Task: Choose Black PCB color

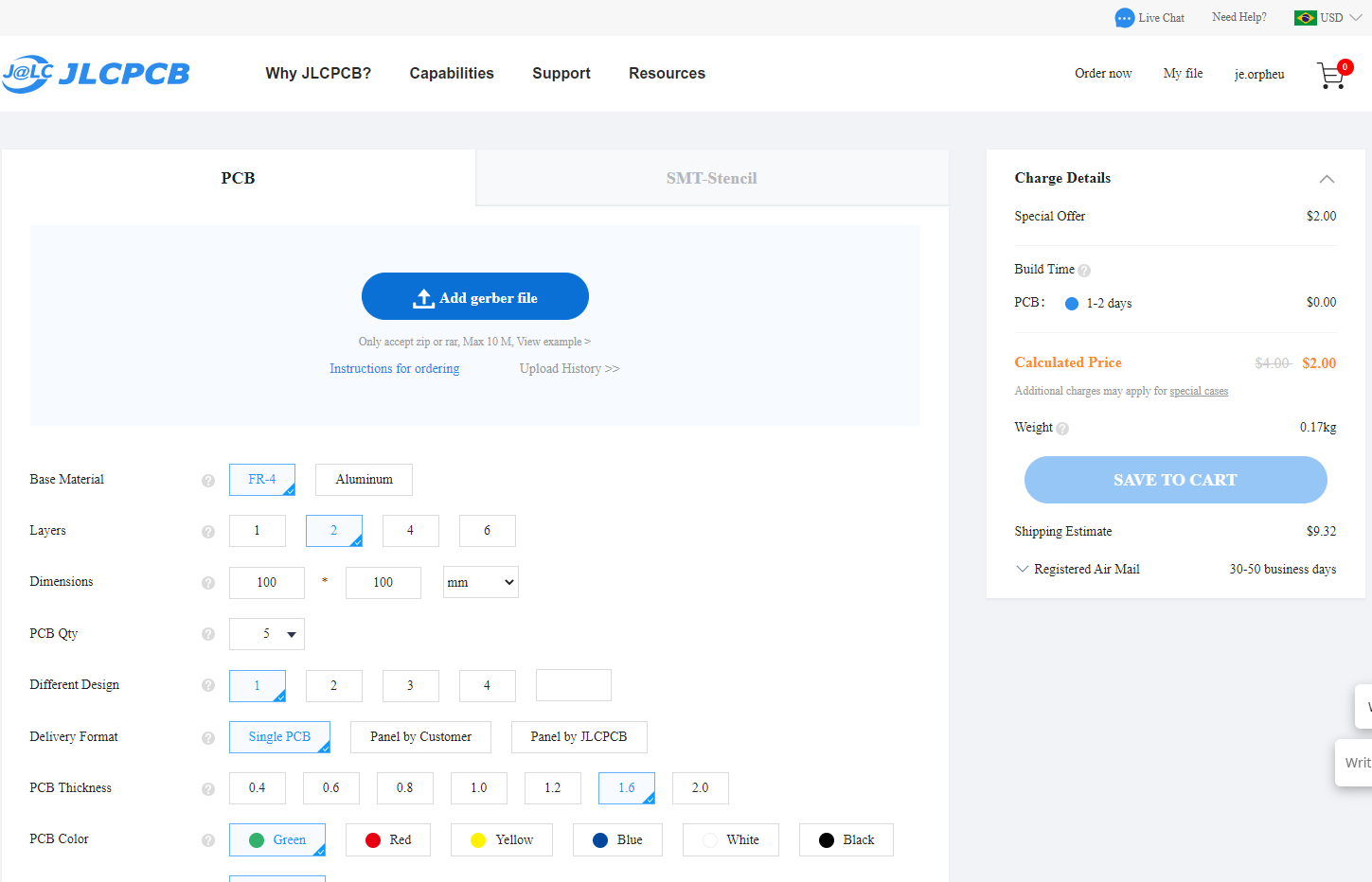Action: tap(846, 839)
